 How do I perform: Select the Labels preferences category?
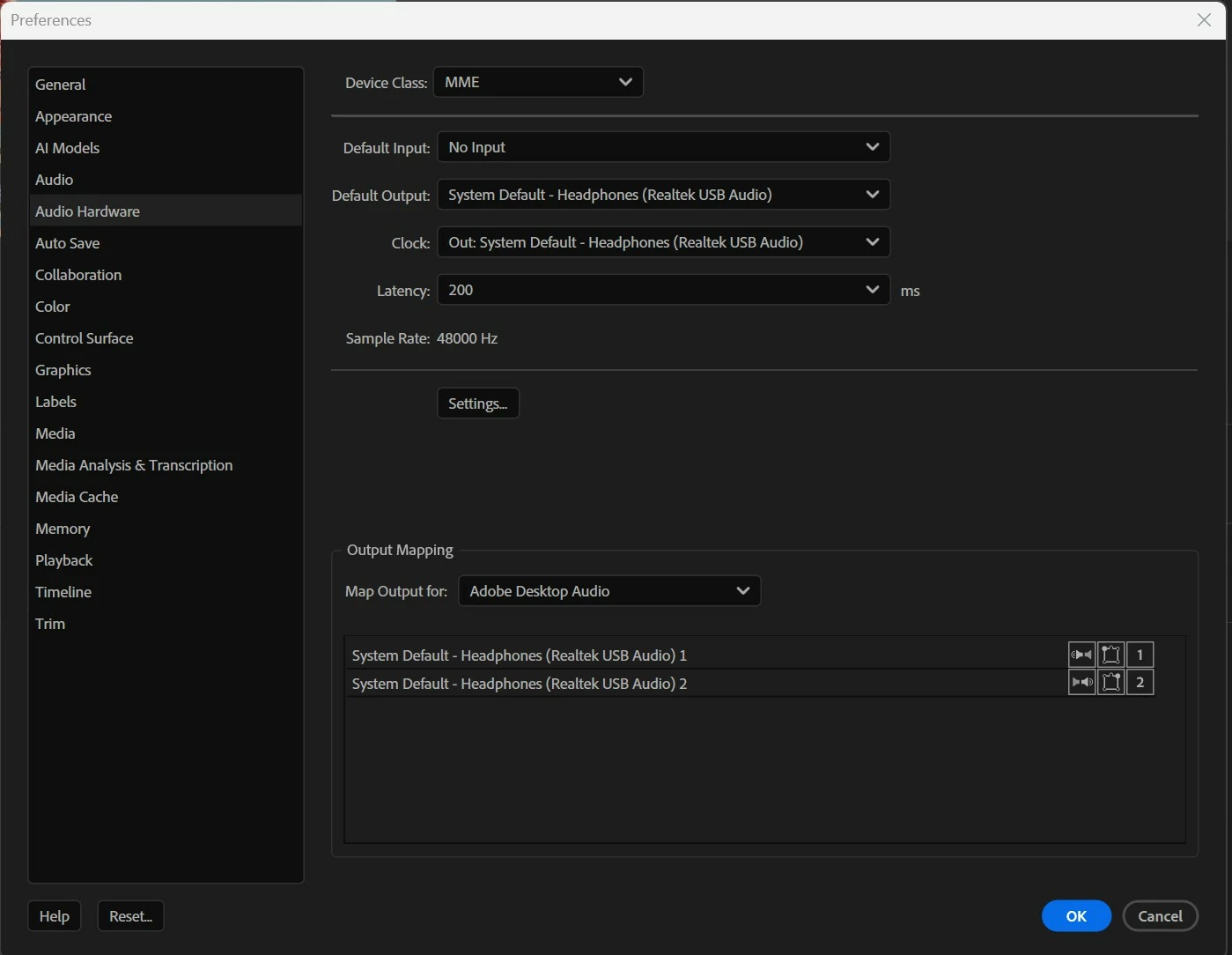[x=166, y=402]
